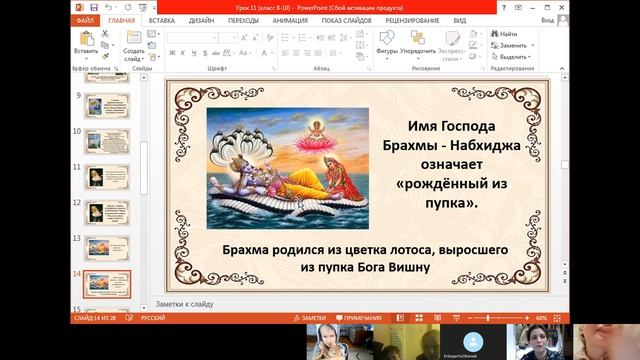
Task: Switch to the ПОКАЗ СЛАЙДОВ tab
Action: (x=346, y=20)
